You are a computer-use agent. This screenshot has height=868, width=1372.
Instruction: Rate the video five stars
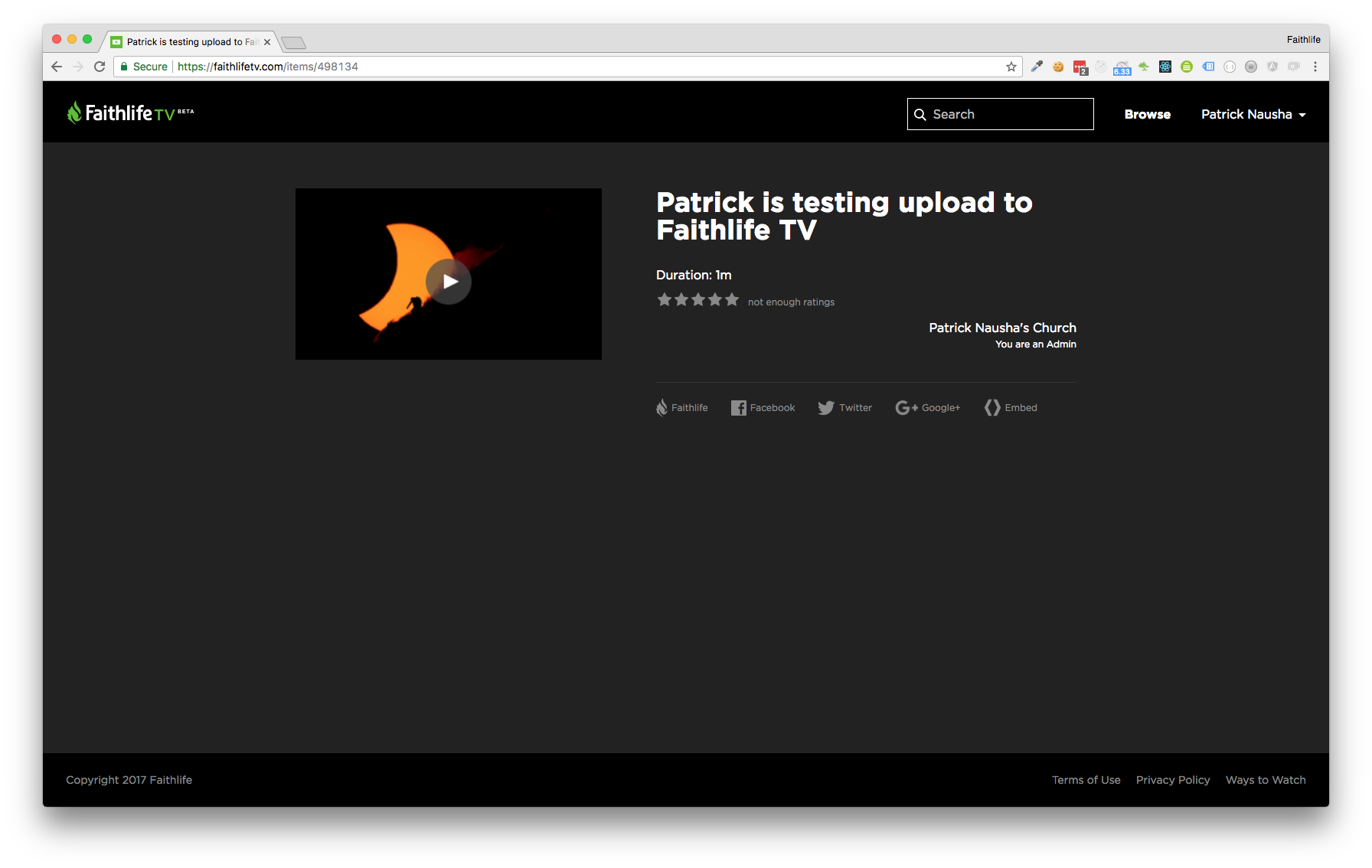(x=732, y=299)
